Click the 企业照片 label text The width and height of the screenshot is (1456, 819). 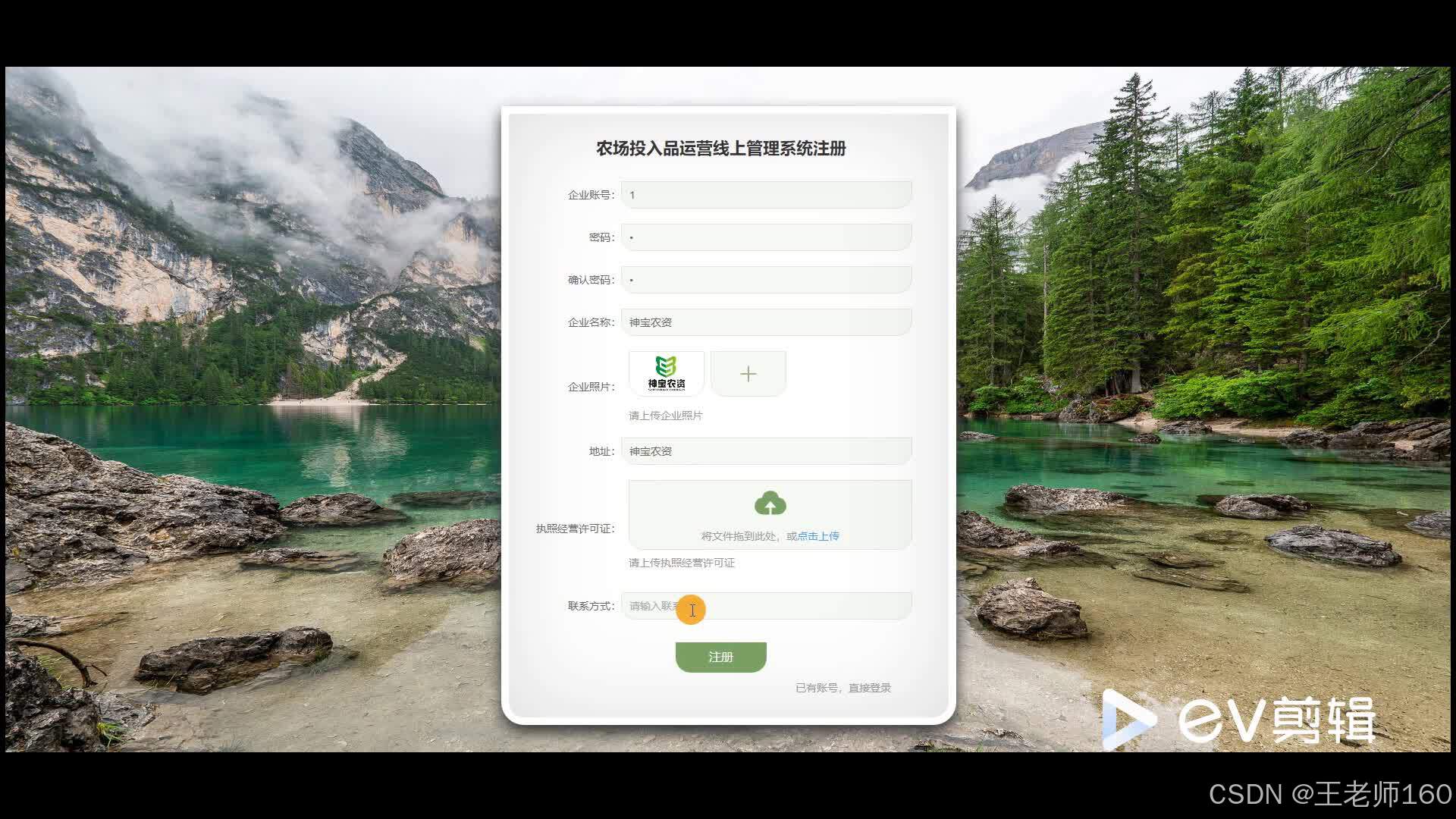click(591, 387)
